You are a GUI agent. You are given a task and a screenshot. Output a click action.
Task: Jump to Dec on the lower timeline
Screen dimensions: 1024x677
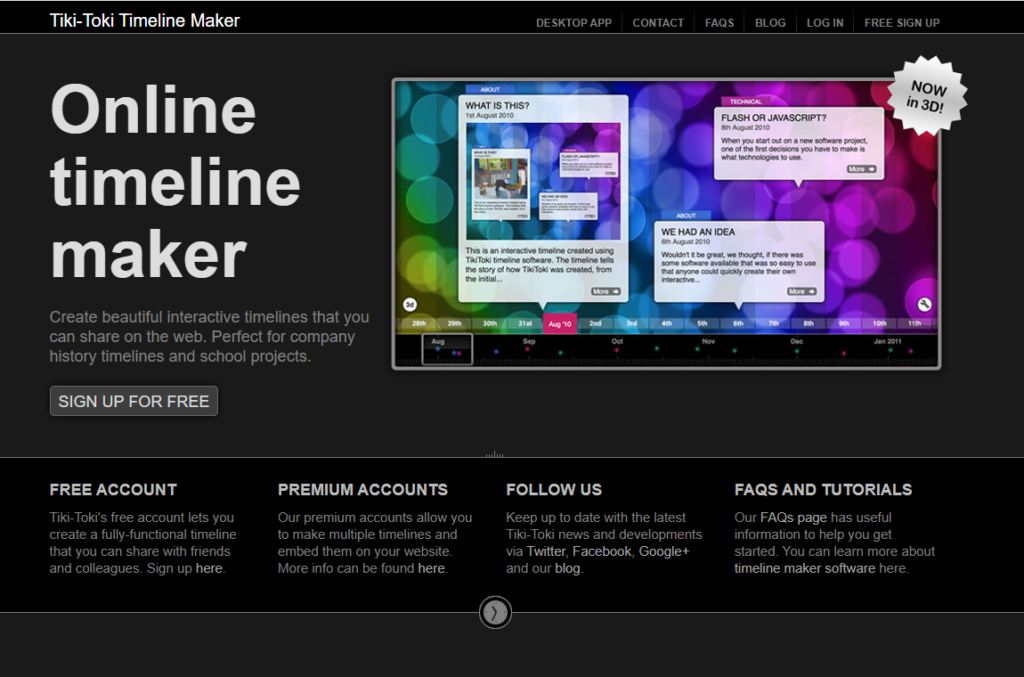pos(797,341)
